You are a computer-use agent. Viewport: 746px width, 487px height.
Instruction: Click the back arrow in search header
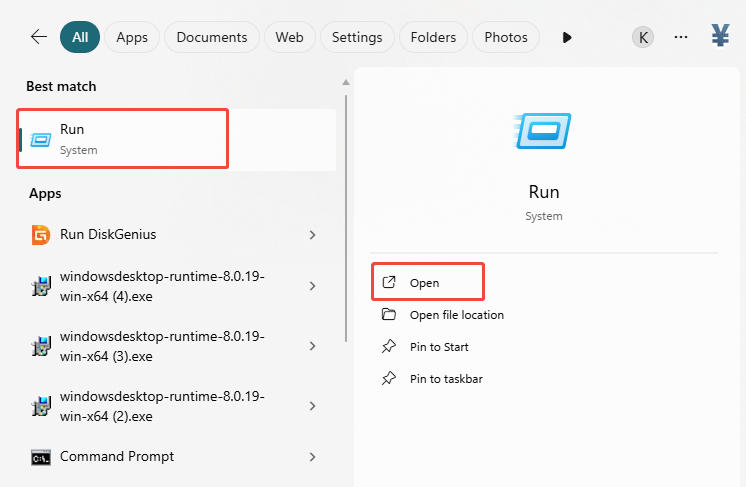pos(39,37)
